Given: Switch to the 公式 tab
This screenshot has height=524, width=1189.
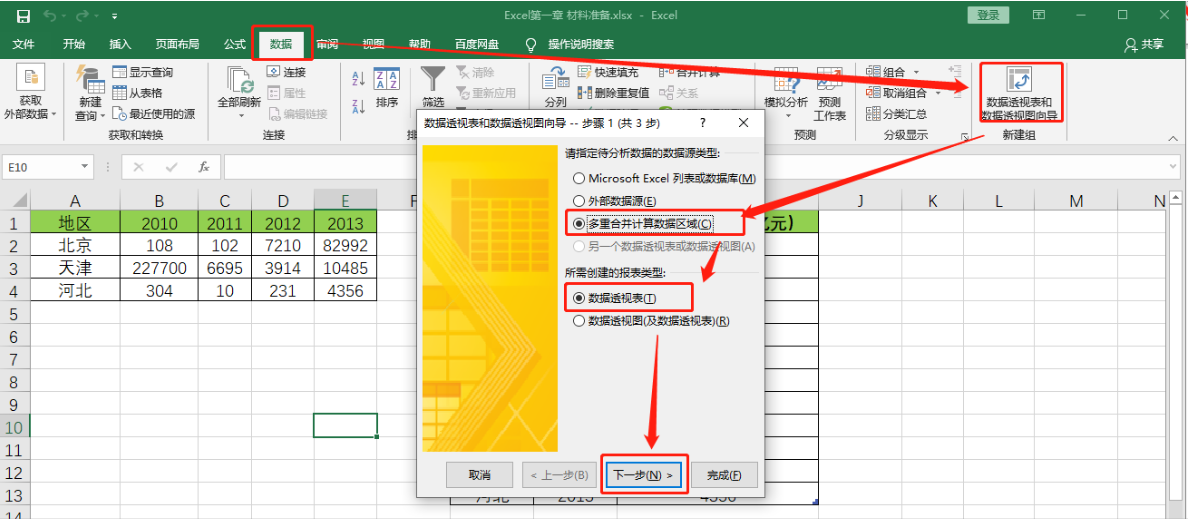Looking at the screenshot, I should click(x=234, y=45).
